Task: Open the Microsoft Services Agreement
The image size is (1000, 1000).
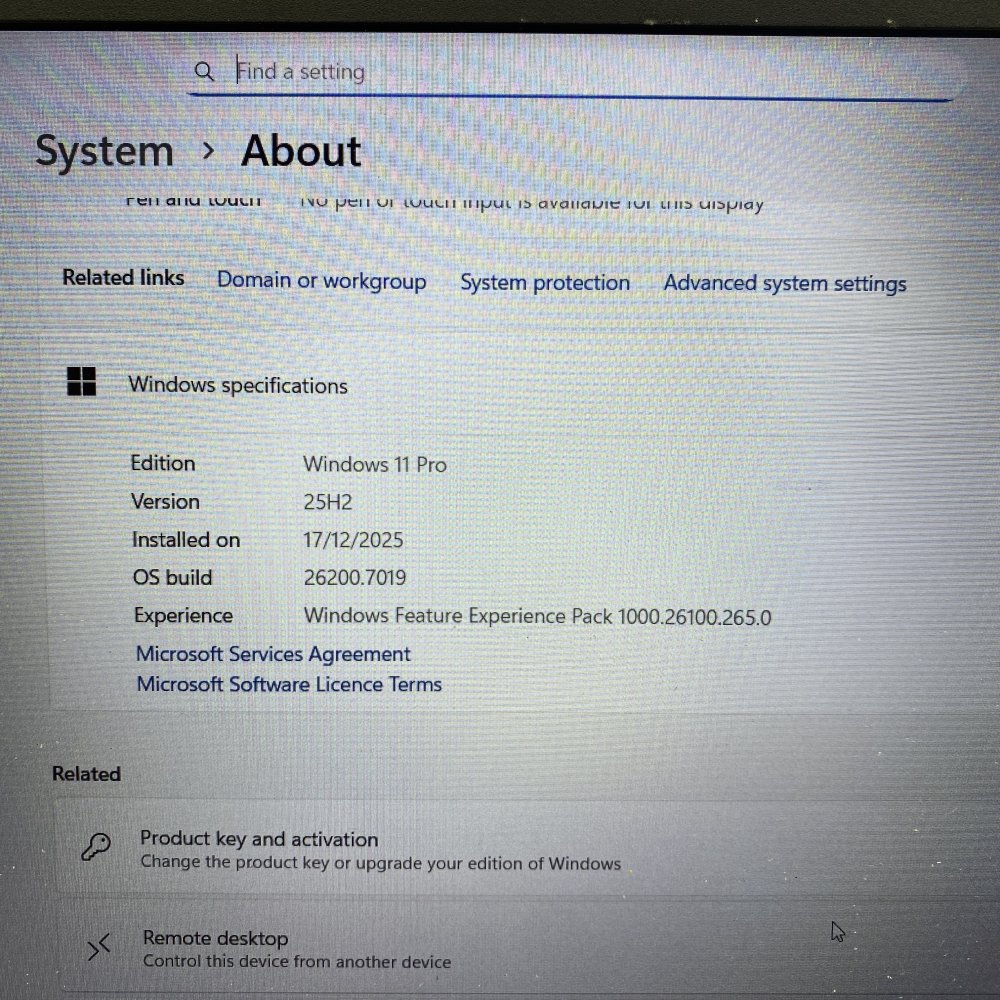Action: click(272, 653)
